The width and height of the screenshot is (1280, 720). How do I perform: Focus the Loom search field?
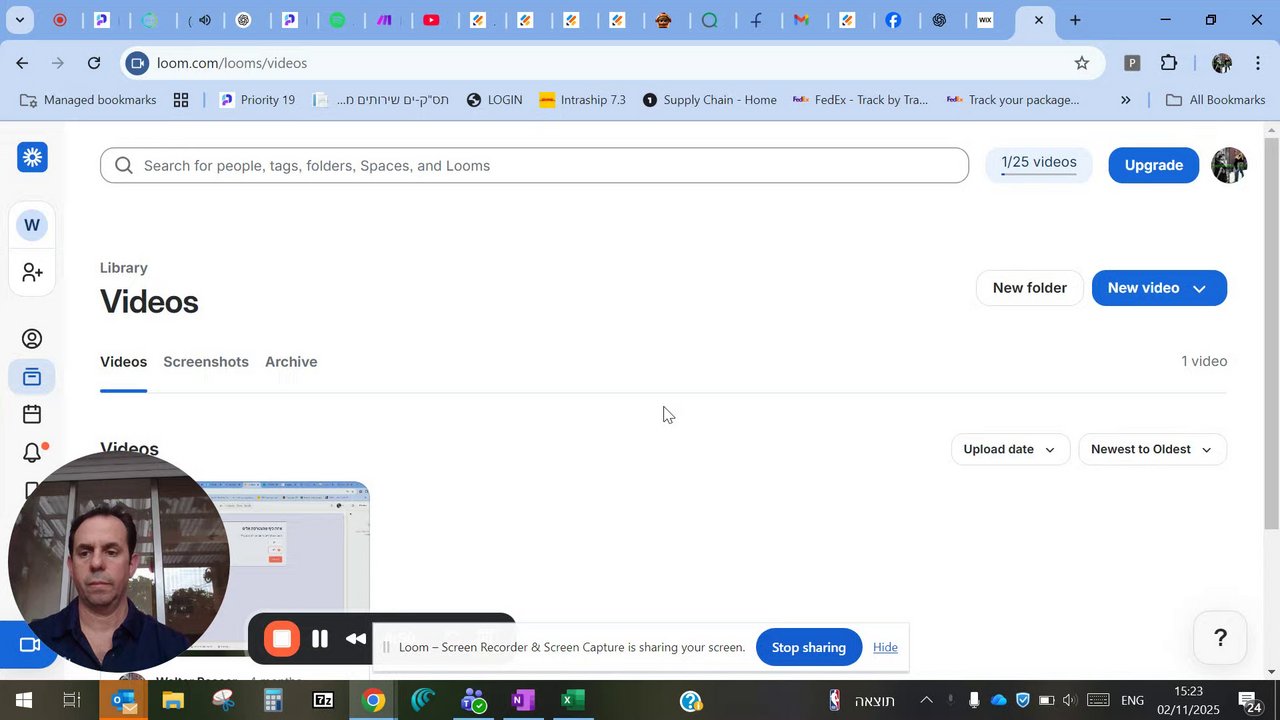click(x=534, y=165)
